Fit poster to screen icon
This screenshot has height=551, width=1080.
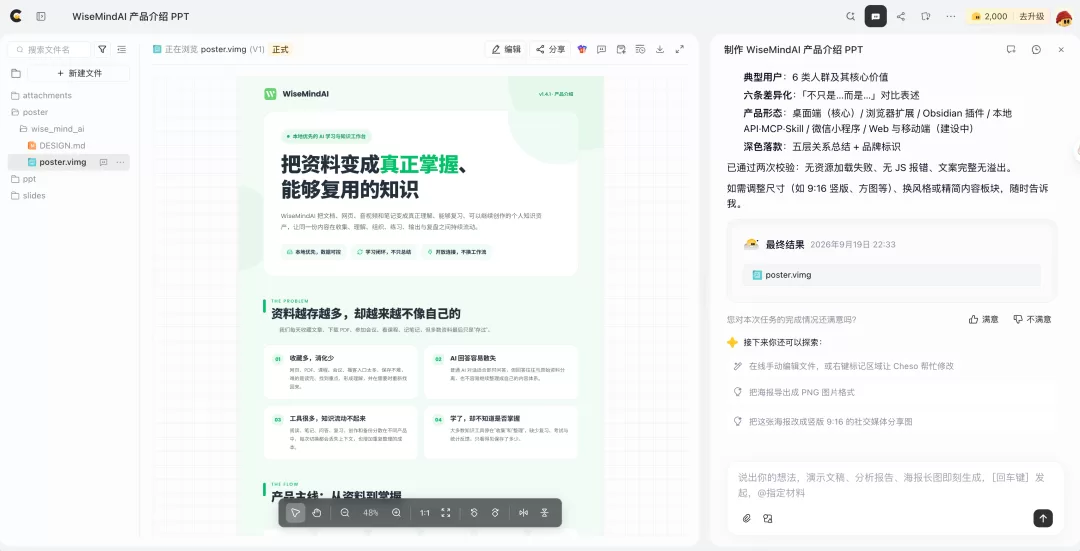446,512
